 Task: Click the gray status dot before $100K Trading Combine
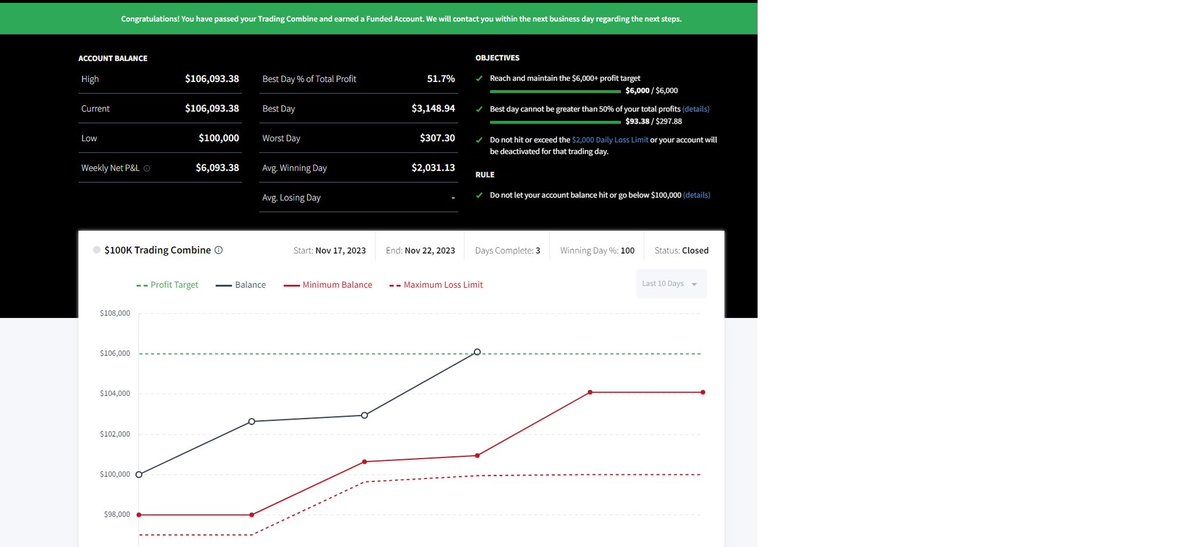[96, 250]
